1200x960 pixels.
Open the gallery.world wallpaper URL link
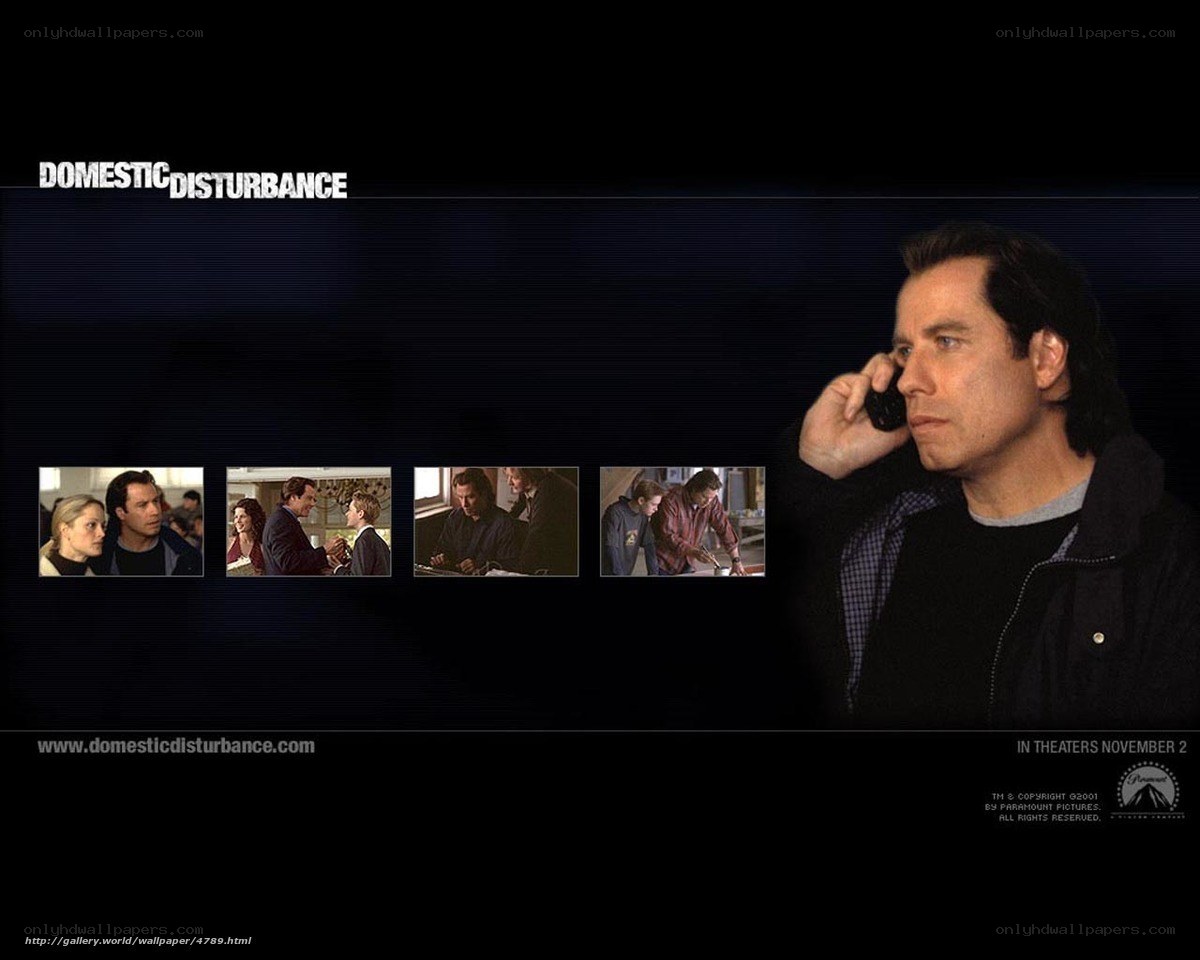(x=138, y=941)
